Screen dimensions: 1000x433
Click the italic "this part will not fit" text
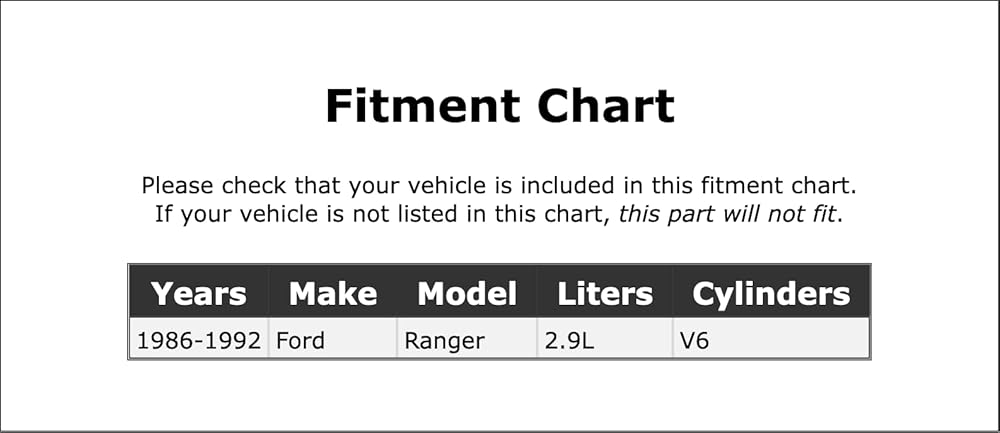(x=727, y=214)
